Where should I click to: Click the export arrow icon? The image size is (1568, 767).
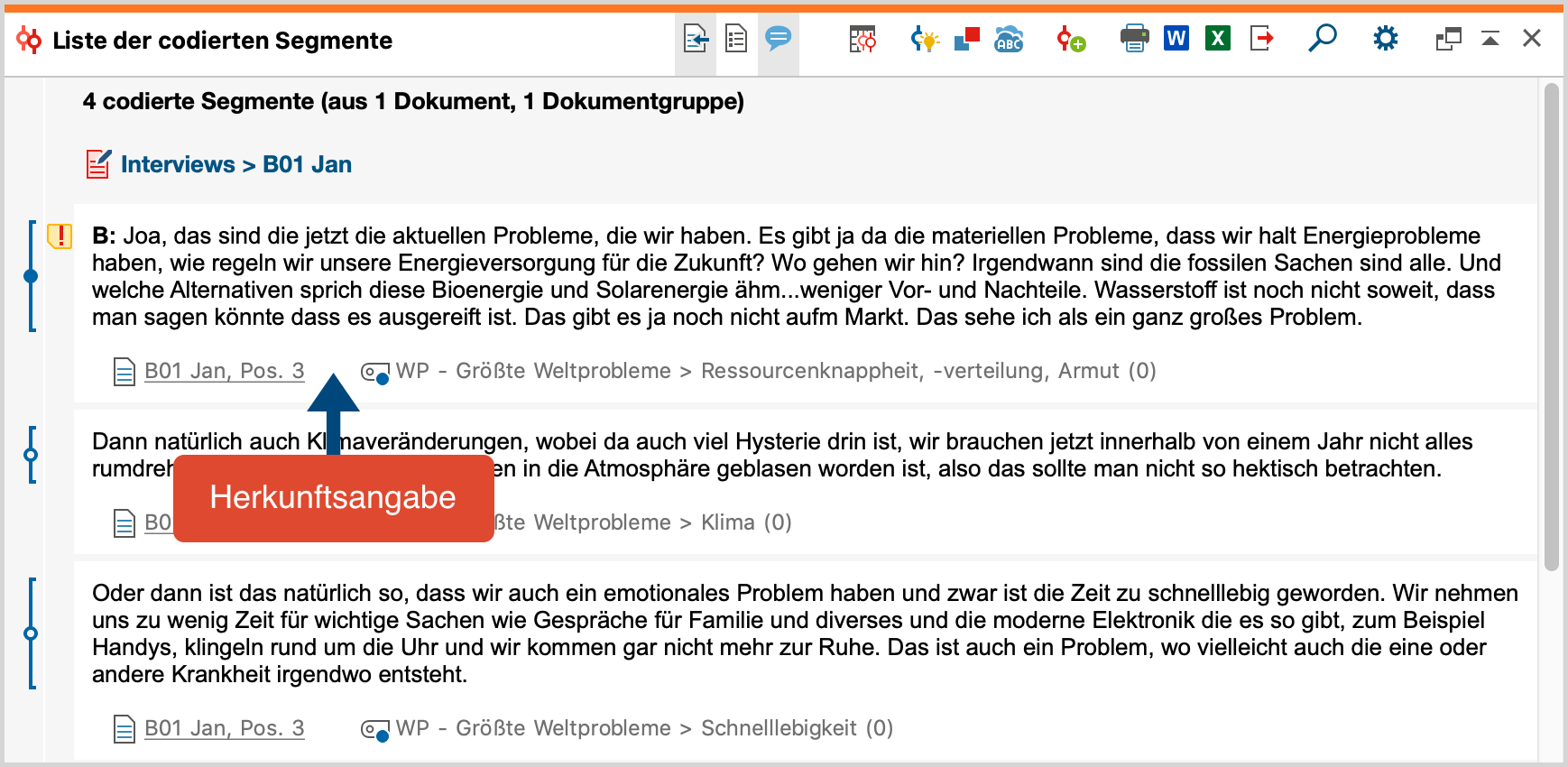point(1261,39)
